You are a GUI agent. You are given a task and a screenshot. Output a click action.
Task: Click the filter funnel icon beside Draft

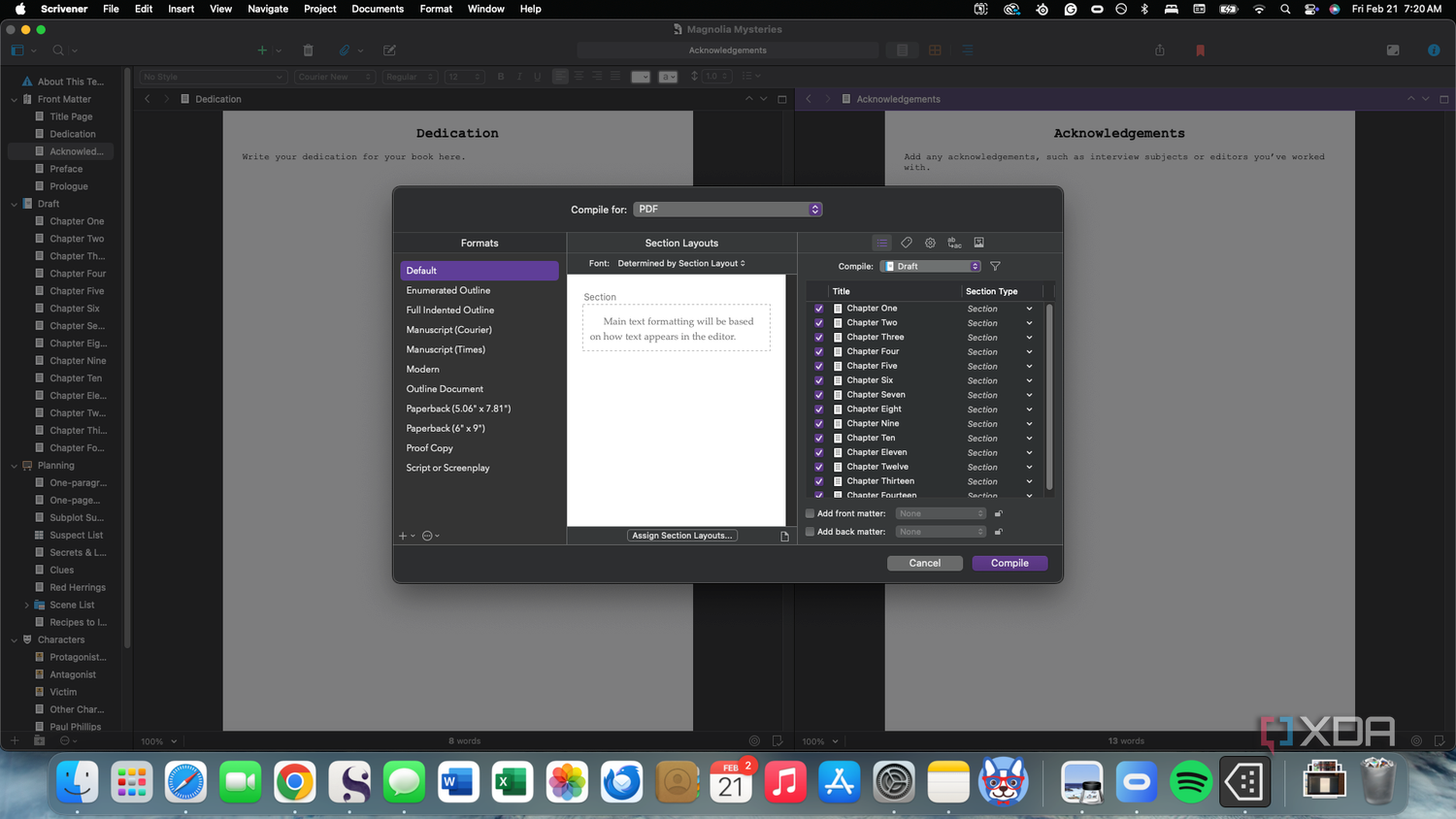point(995,266)
